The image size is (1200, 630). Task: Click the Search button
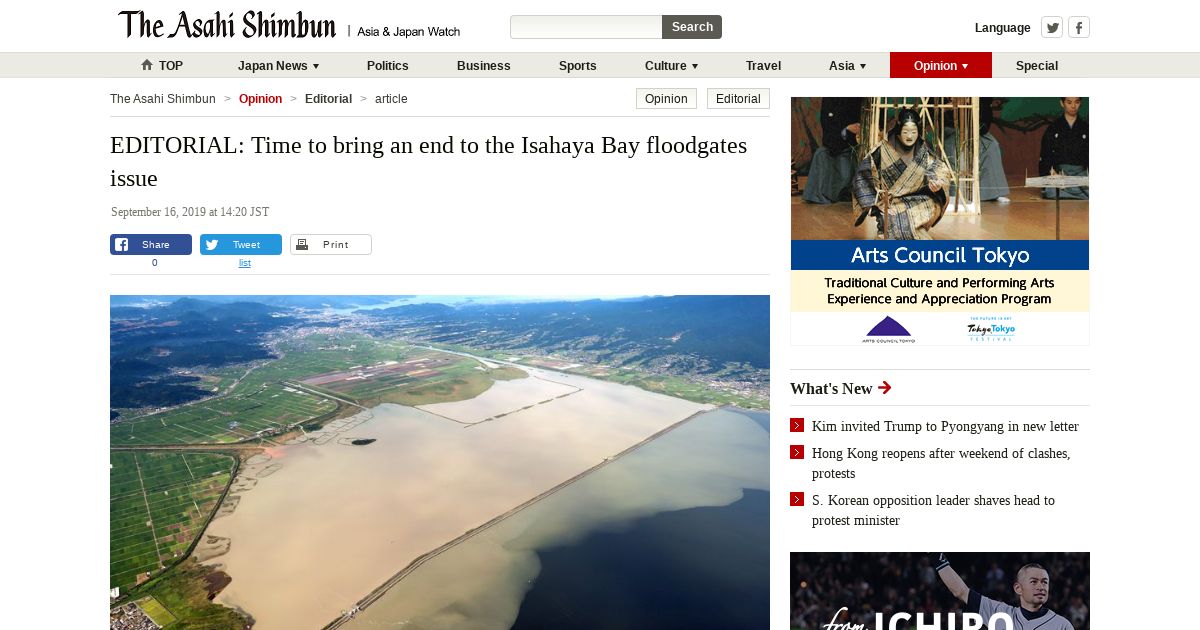click(x=692, y=27)
